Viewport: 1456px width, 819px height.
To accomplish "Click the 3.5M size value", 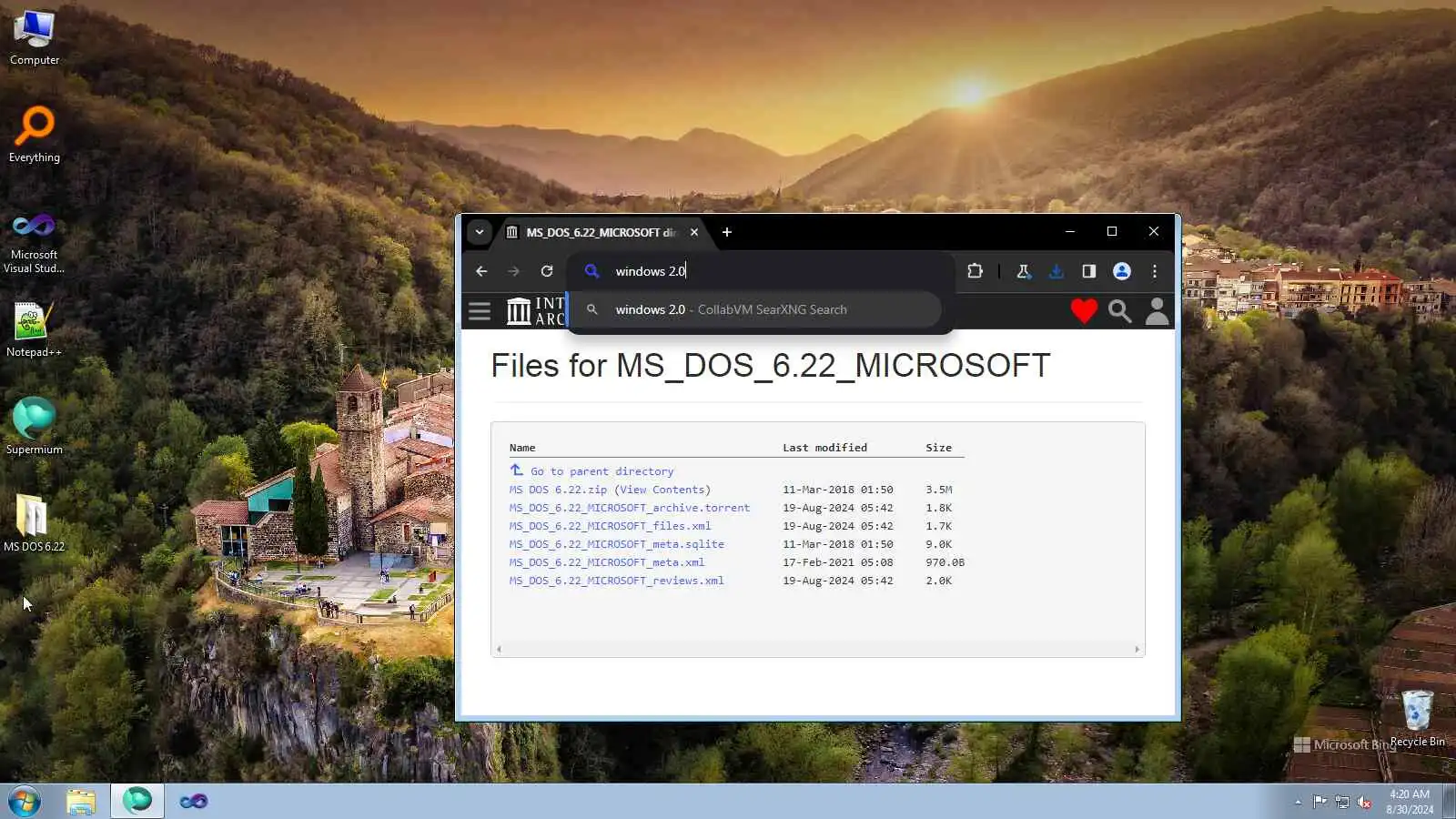I will coord(939,490).
